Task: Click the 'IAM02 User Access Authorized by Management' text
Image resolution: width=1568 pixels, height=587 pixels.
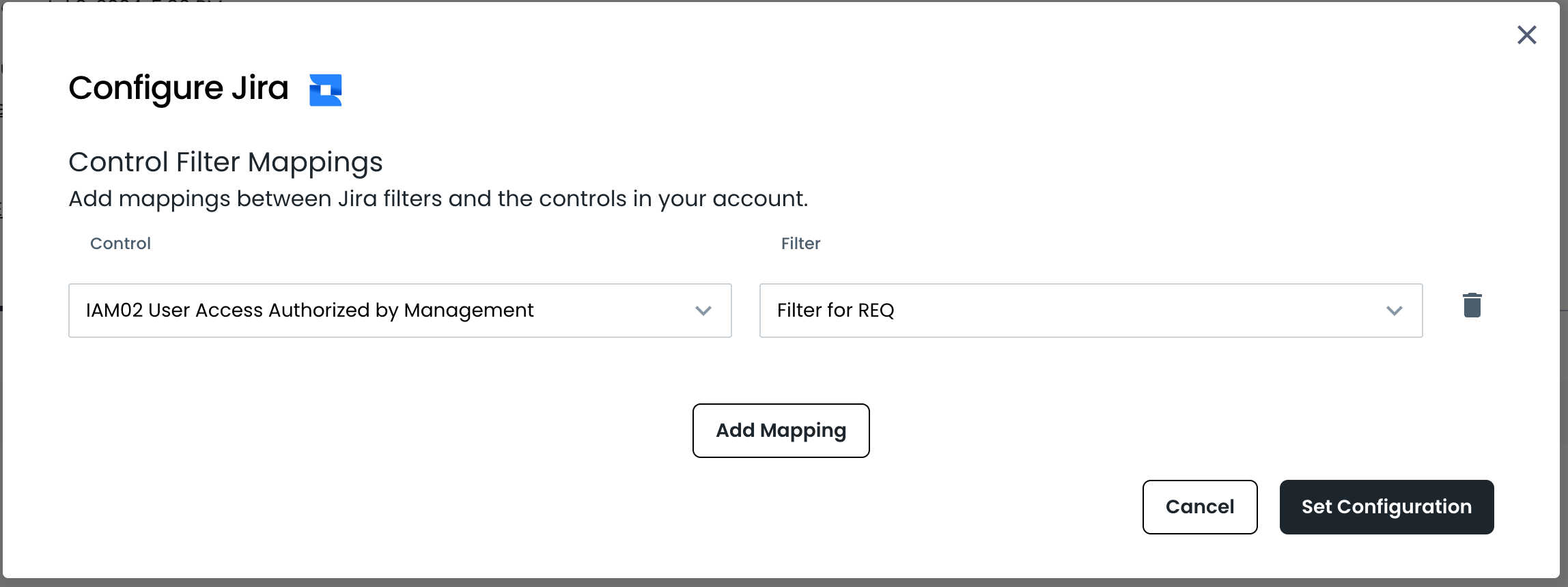Action: pos(309,311)
